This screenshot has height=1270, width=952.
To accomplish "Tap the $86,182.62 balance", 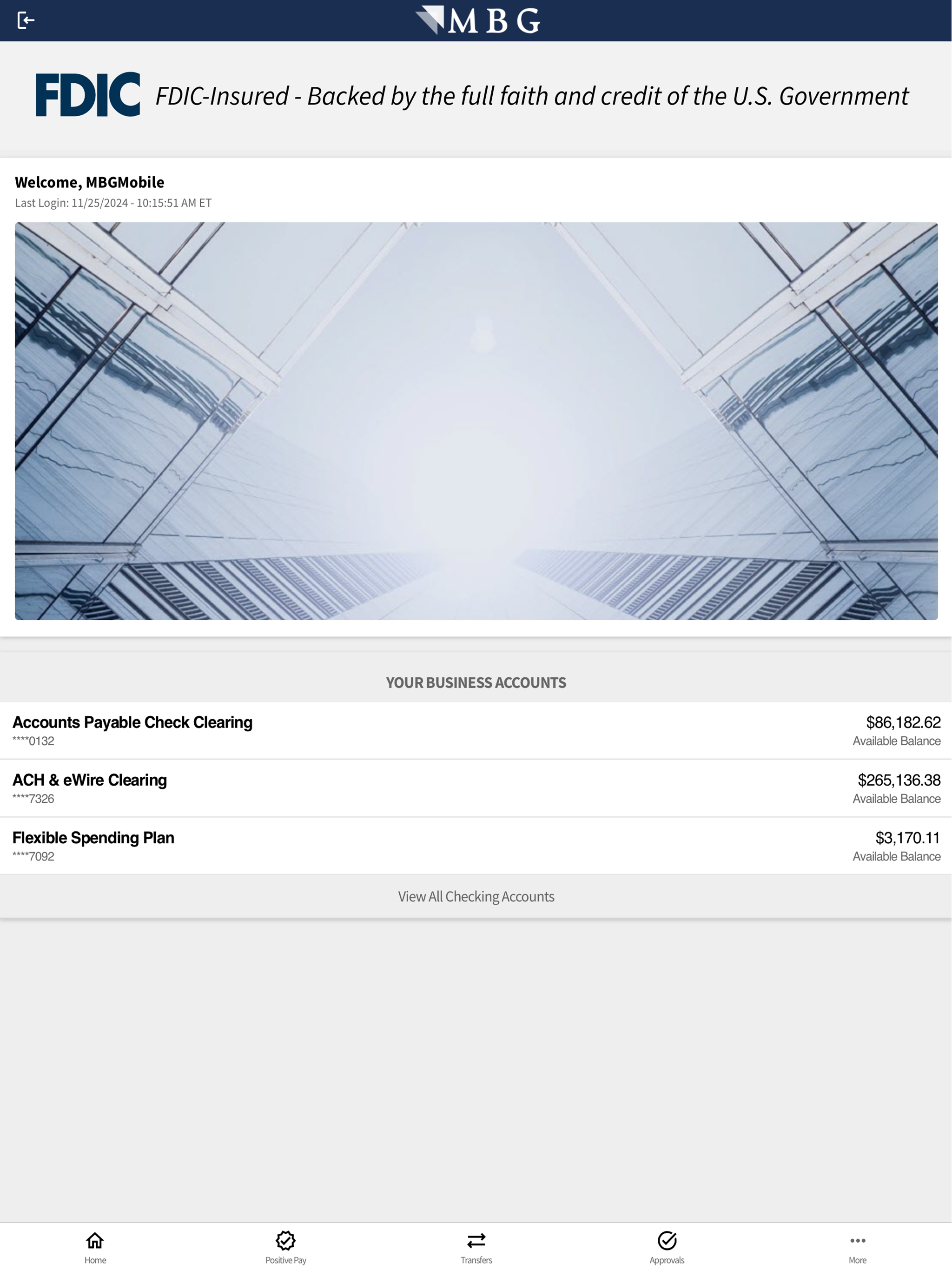I will (903, 722).
